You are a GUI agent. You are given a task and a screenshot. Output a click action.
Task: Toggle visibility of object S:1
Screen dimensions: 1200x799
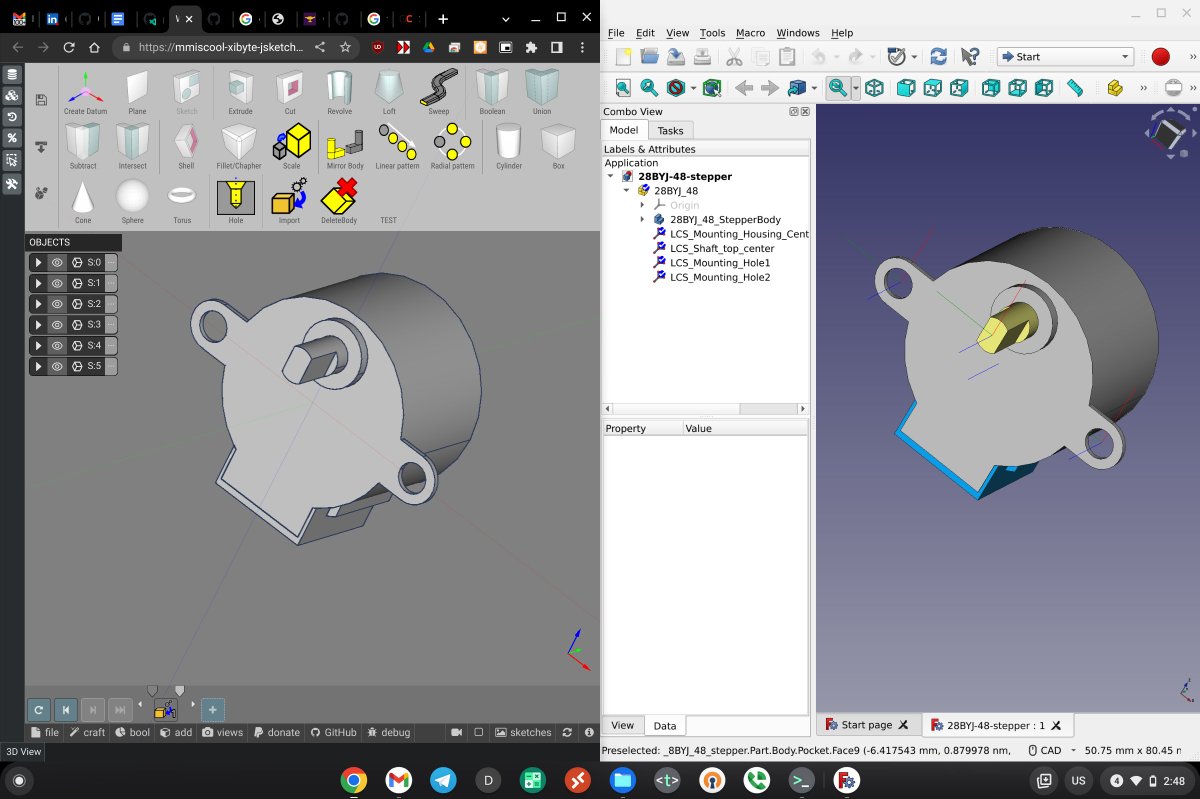(57, 283)
